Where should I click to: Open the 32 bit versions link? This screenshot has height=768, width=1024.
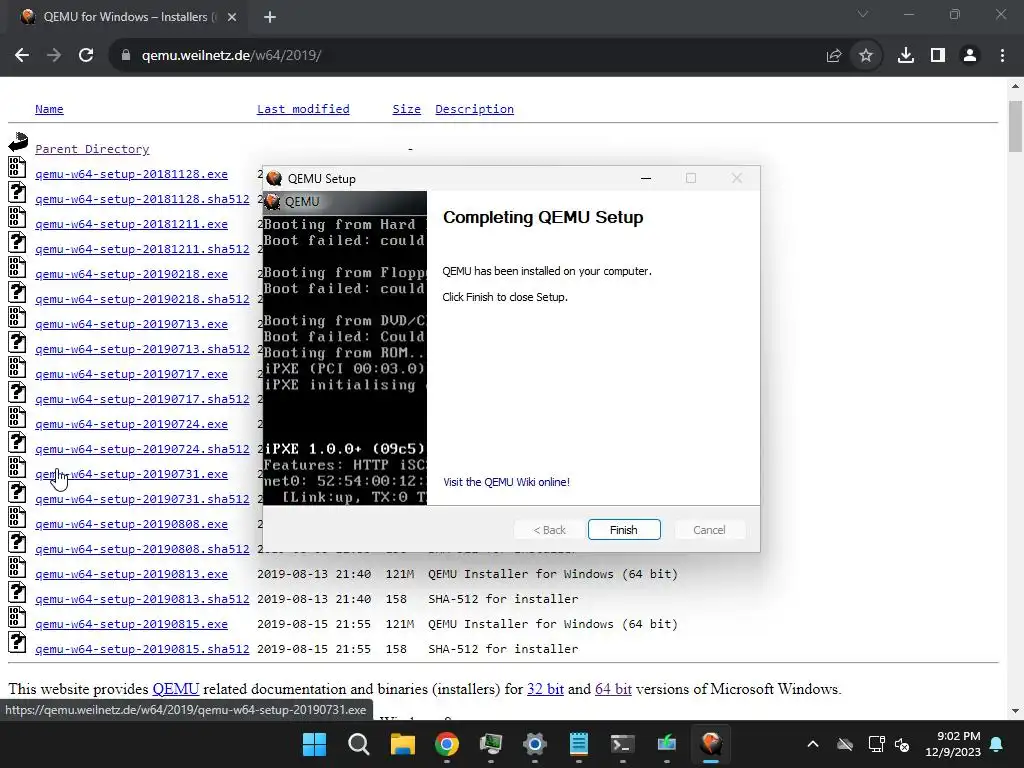pos(545,689)
